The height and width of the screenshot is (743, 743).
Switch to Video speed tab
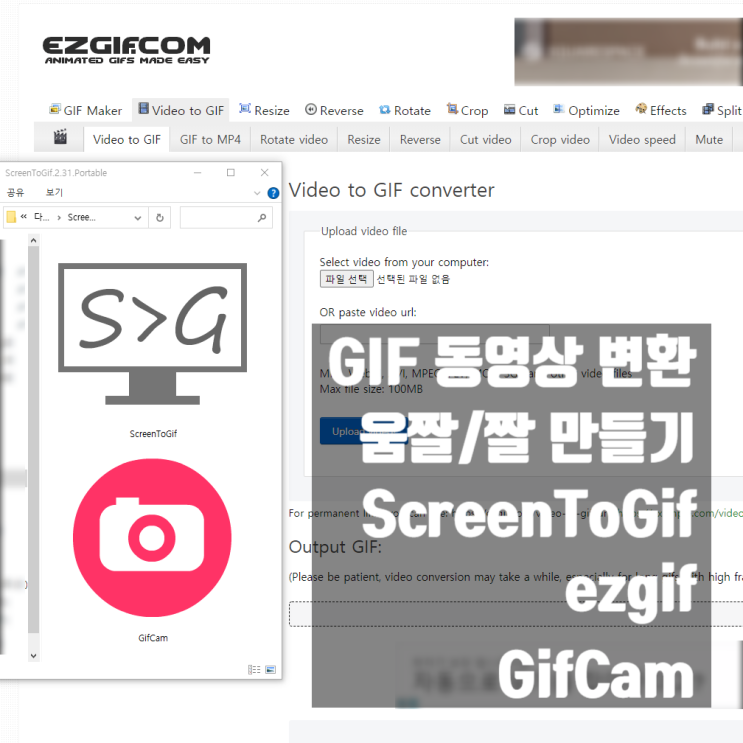[x=642, y=139]
